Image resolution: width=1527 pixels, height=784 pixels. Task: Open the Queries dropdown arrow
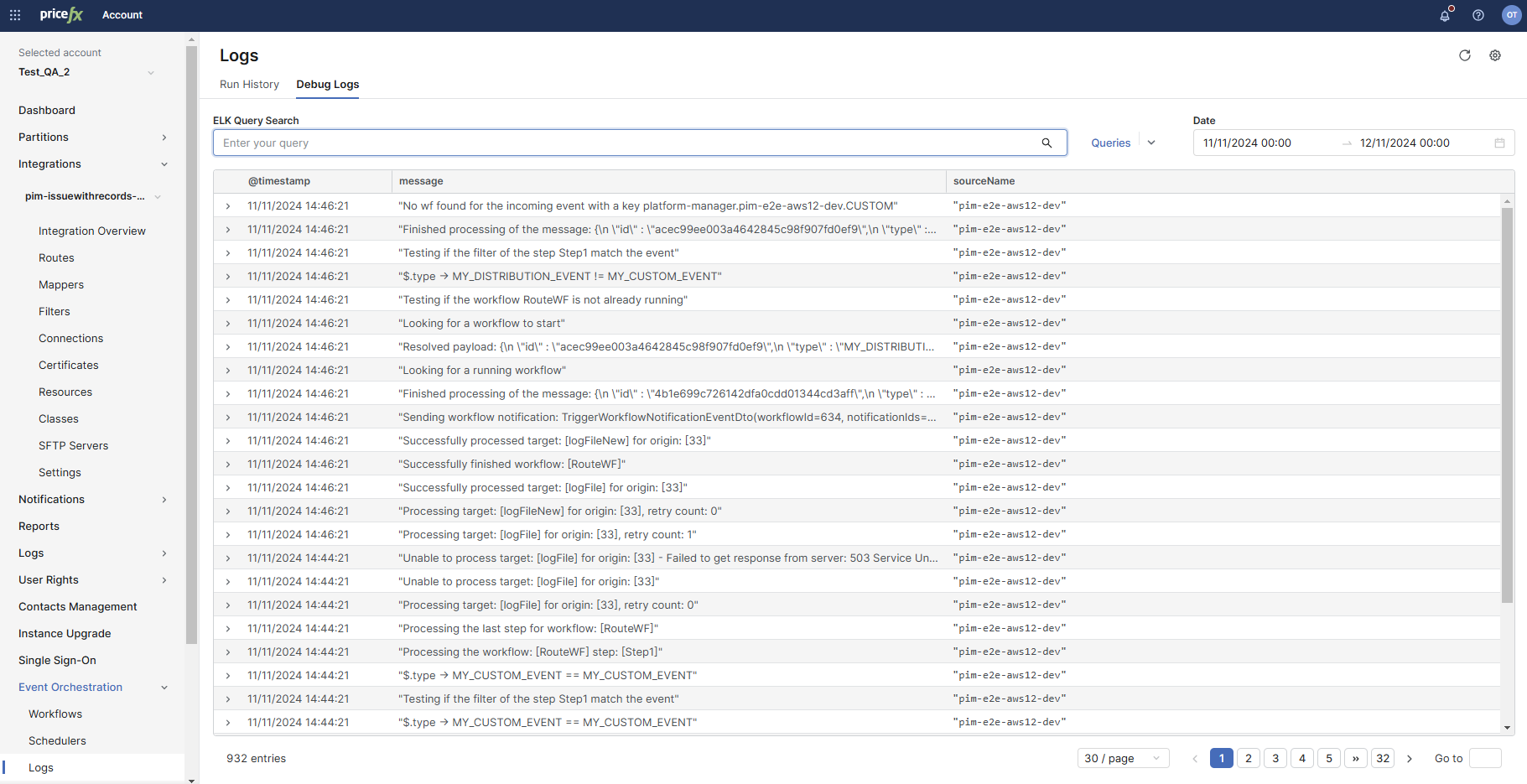pyautogui.click(x=1151, y=143)
